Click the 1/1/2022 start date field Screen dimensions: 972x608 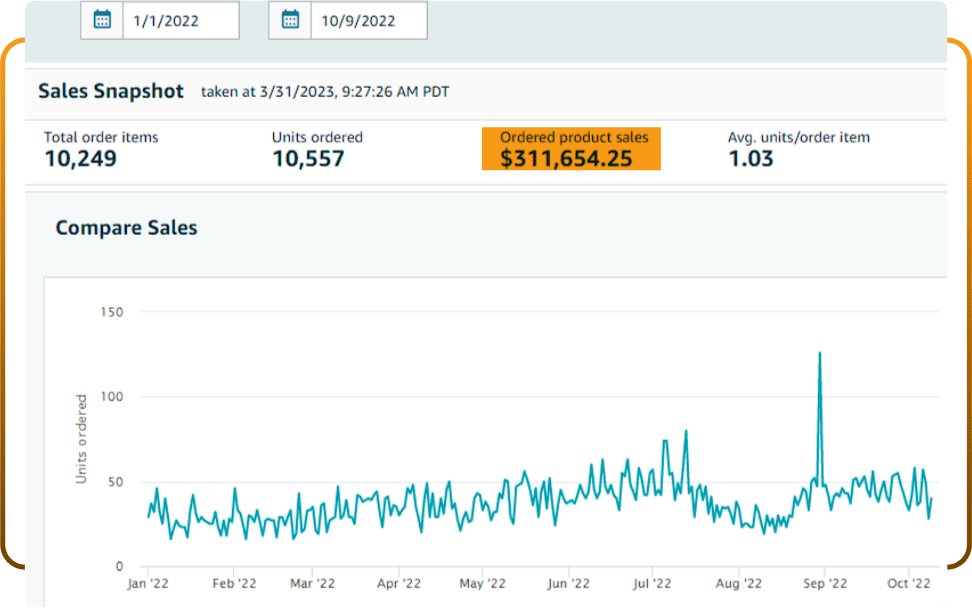pyautogui.click(x=180, y=20)
